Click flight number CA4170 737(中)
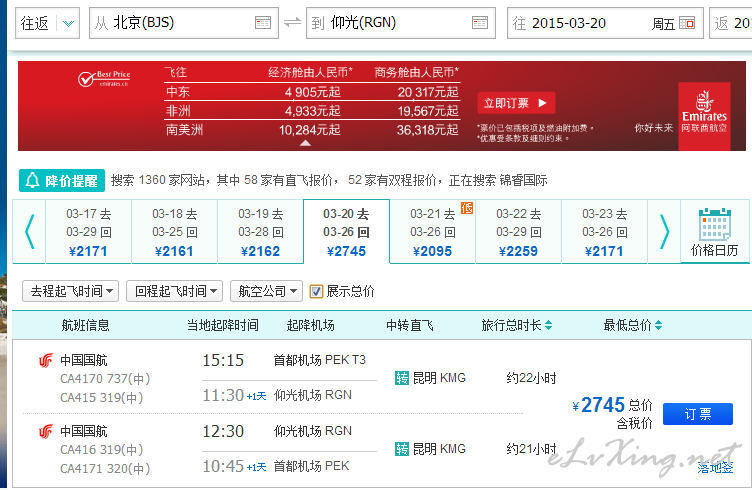Viewport: 752px width, 490px height. point(105,379)
